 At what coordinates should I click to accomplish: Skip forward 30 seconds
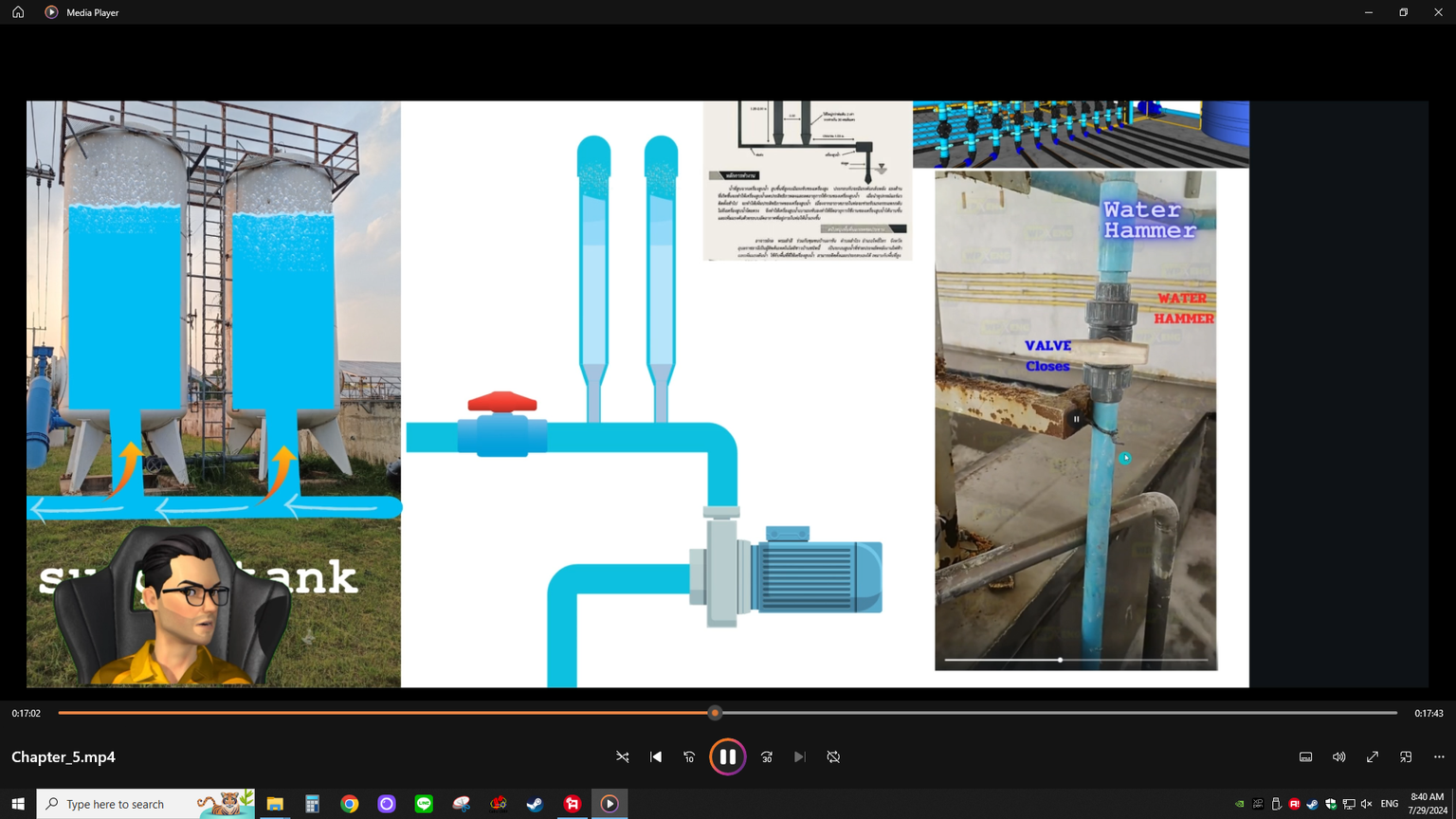(767, 756)
